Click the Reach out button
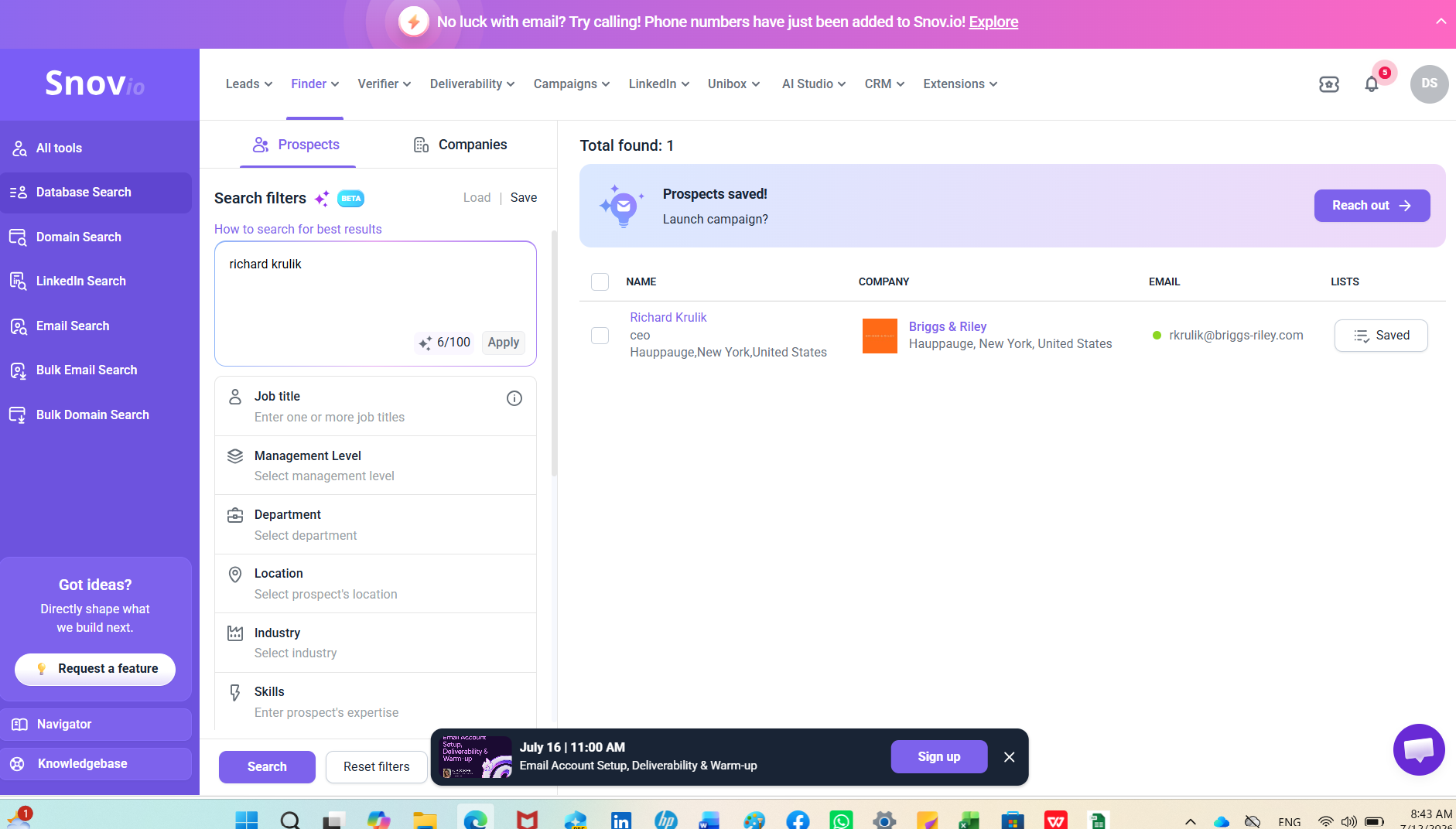Screen dimensions: 1456x829 tap(1372, 206)
